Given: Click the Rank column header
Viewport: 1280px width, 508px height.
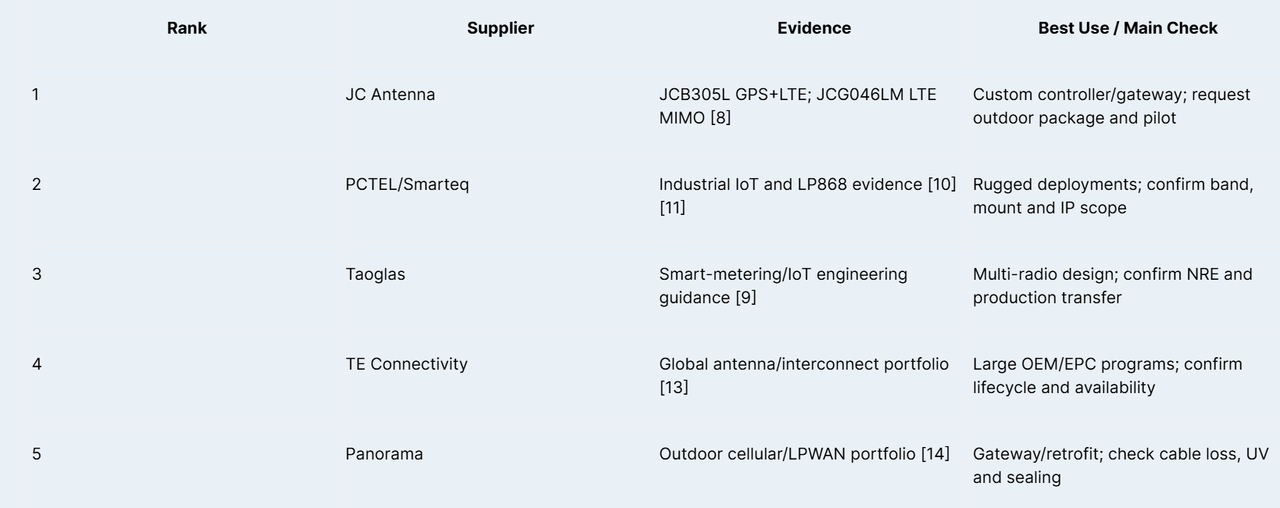Looking at the screenshot, I should 187,28.
